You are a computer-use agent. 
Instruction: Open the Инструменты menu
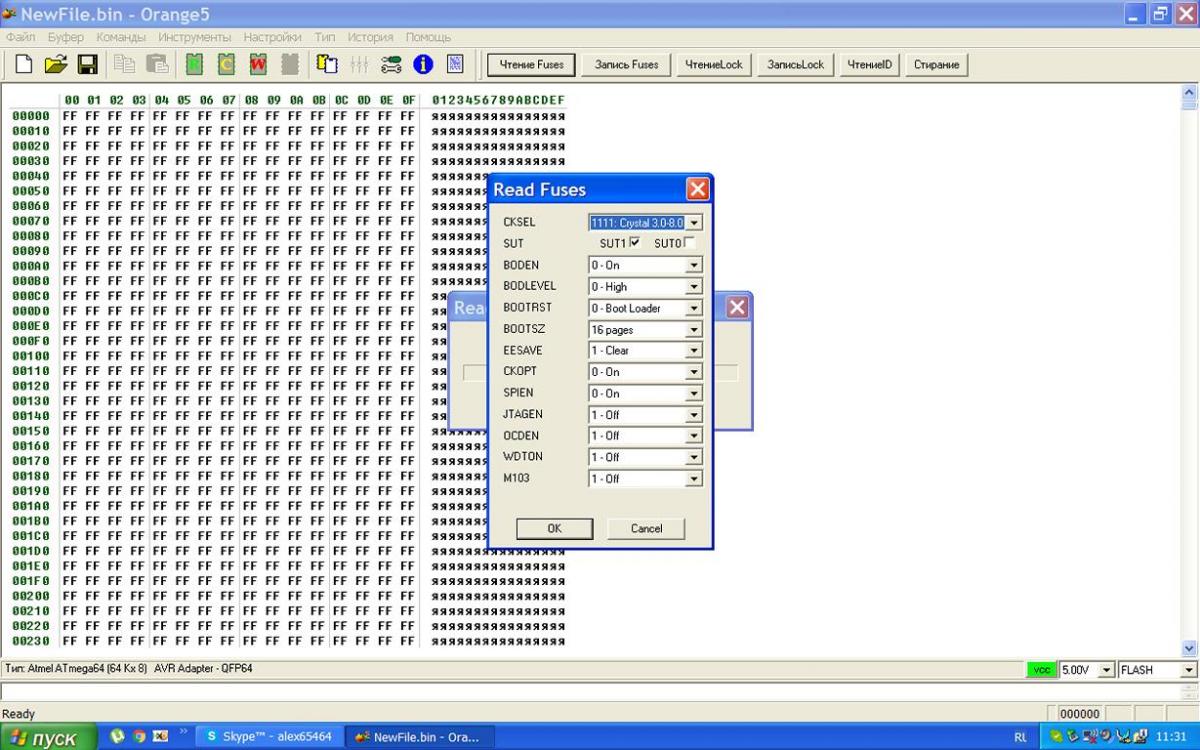[194, 37]
